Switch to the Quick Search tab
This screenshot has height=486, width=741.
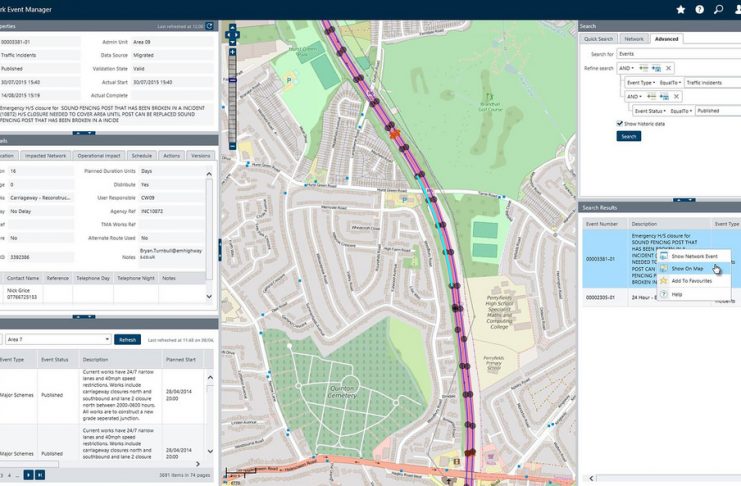(x=599, y=38)
